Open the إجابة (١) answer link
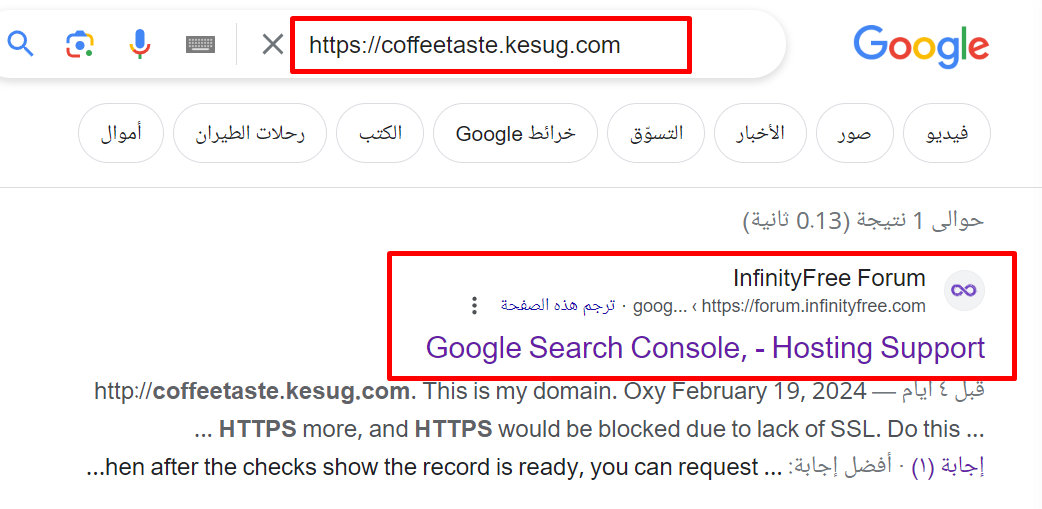 (959, 466)
